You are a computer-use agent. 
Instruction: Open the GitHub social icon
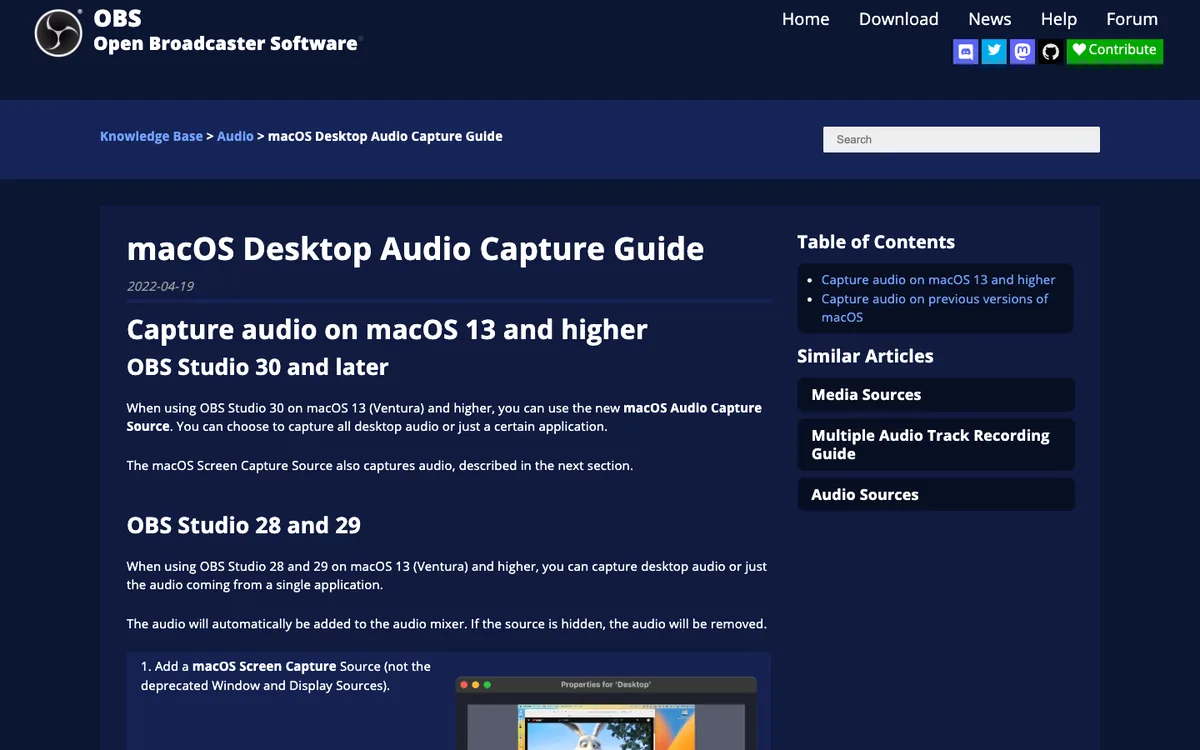(1050, 51)
